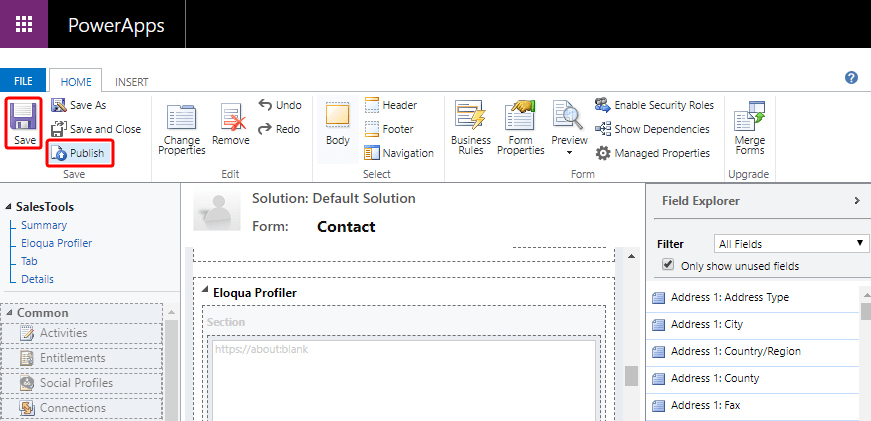Collapse the Field Explorer panel chevron
Screen dimensions: 871x421
[x=857, y=201]
